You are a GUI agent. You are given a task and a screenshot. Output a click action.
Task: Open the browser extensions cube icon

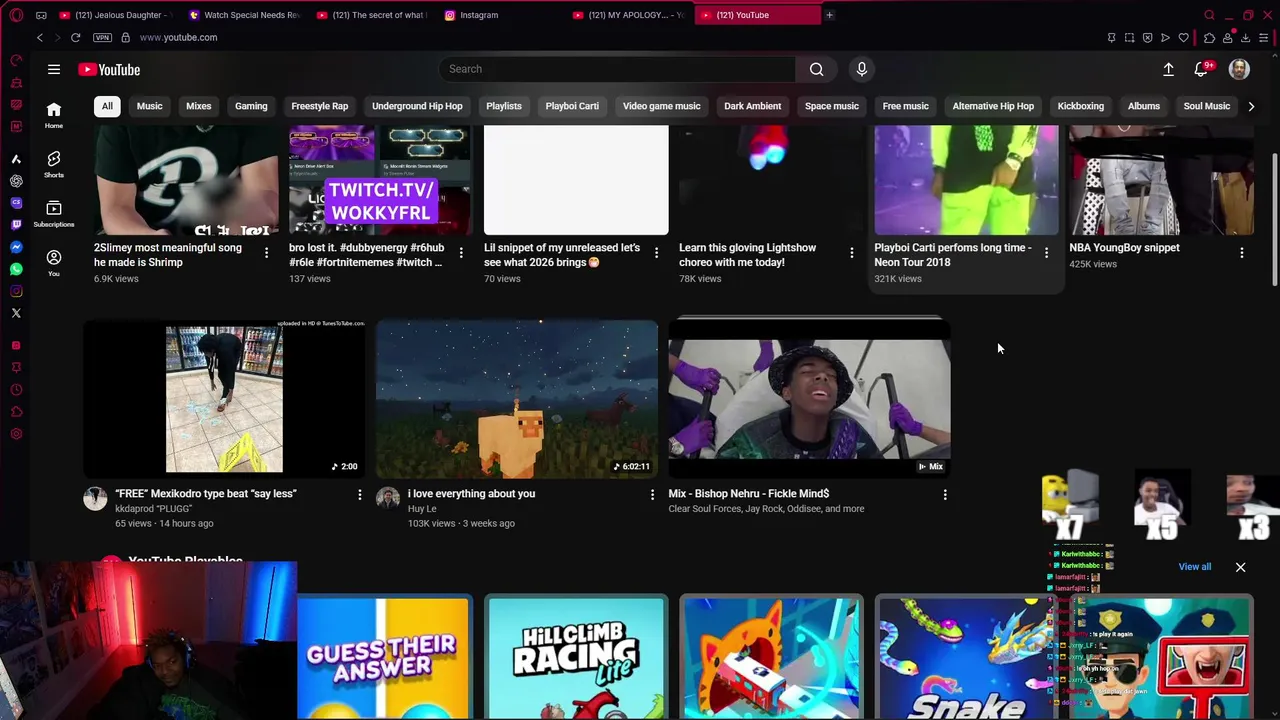1209,38
